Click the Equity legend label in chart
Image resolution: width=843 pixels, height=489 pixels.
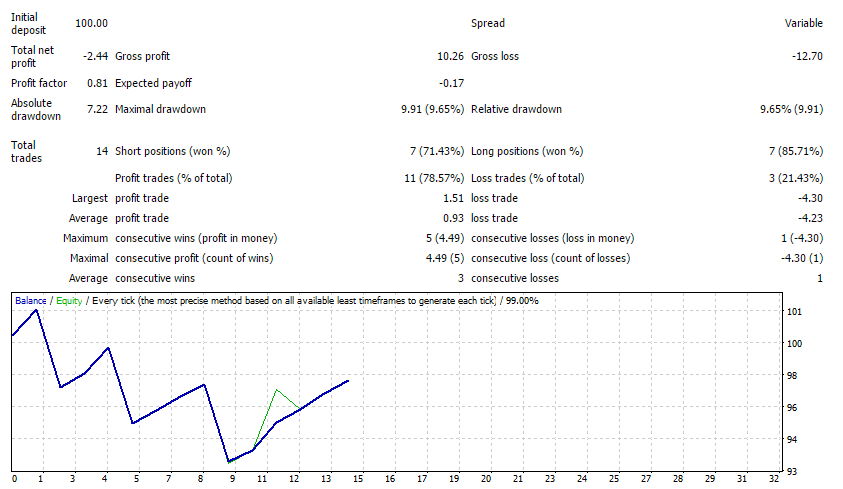[x=69, y=300]
